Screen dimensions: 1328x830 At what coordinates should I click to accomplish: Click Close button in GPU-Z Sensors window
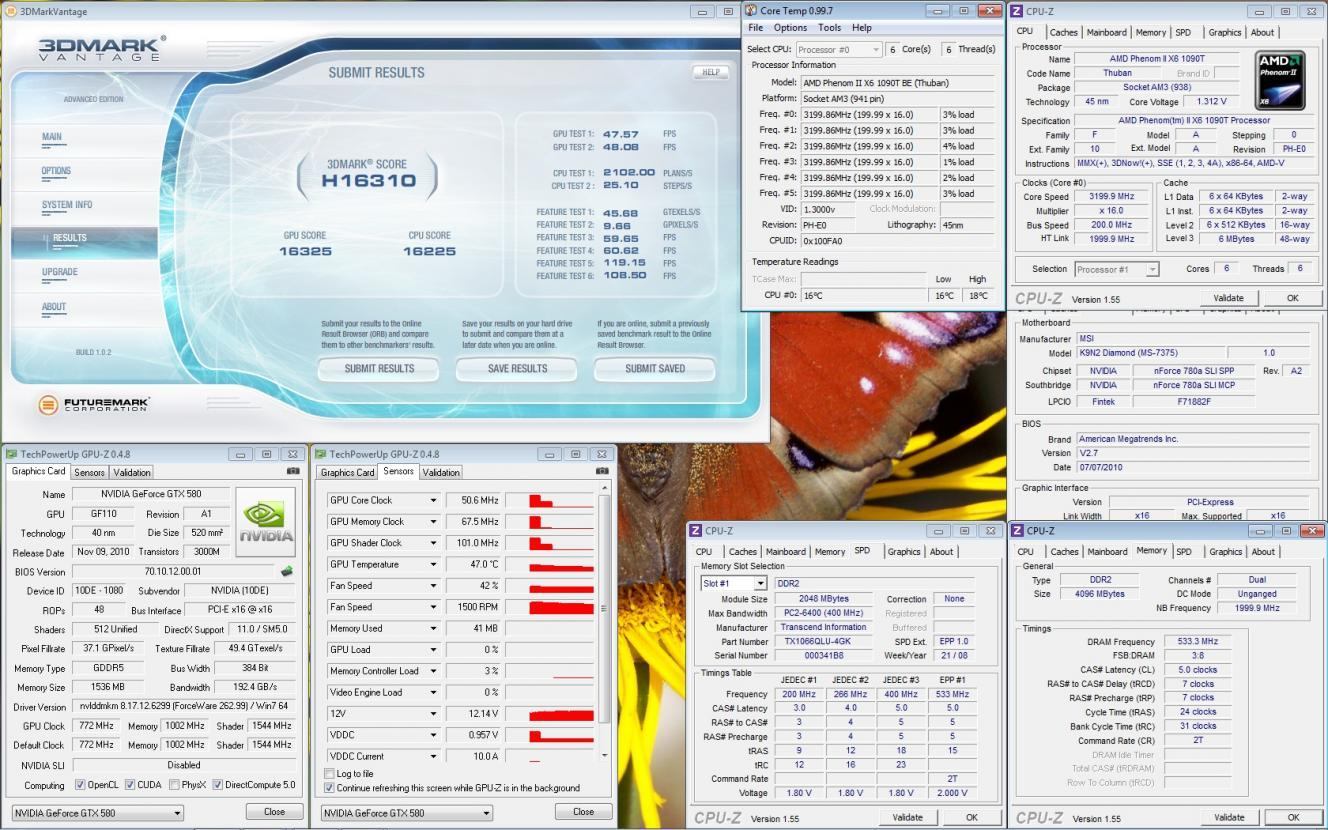coord(583,812)
